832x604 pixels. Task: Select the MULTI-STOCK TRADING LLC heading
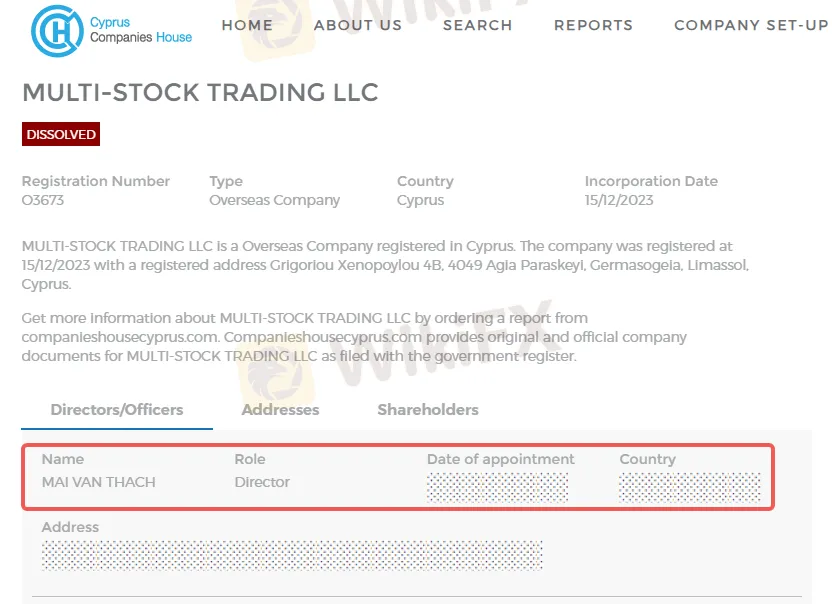(200, 92)
